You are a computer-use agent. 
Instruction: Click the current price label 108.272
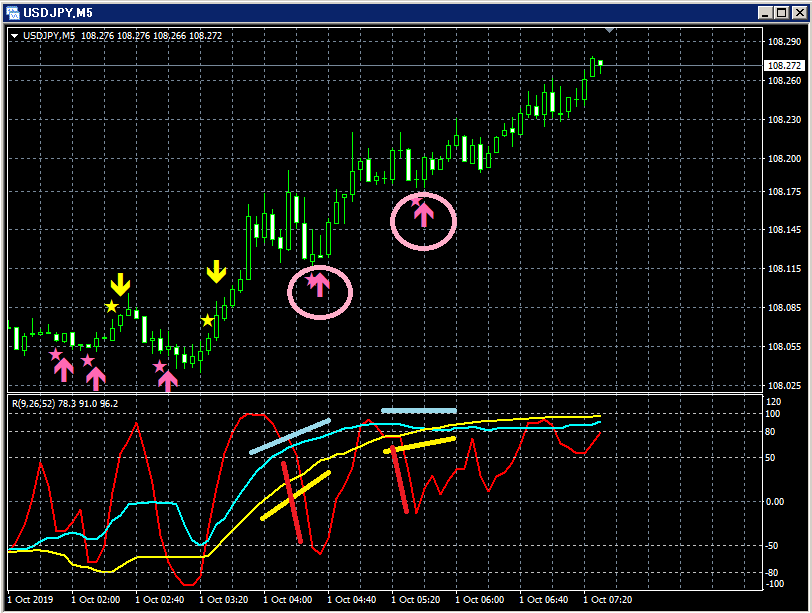784,66
